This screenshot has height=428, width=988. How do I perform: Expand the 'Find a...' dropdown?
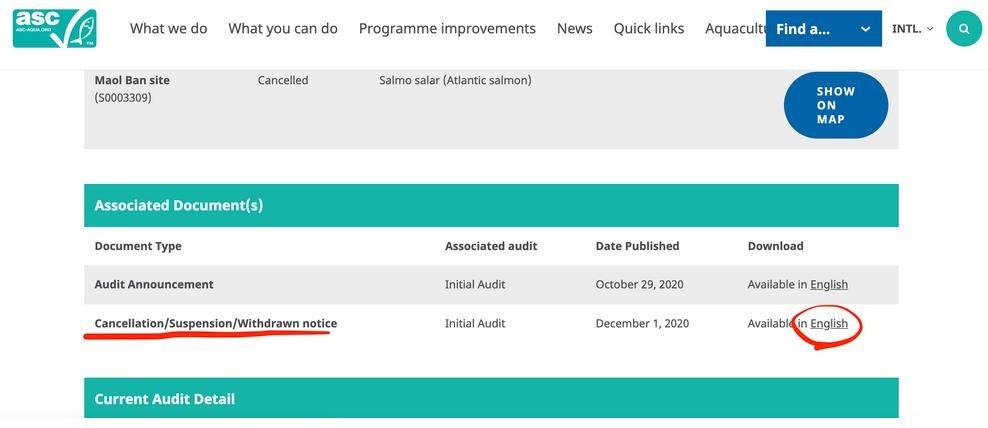(823, 29)
